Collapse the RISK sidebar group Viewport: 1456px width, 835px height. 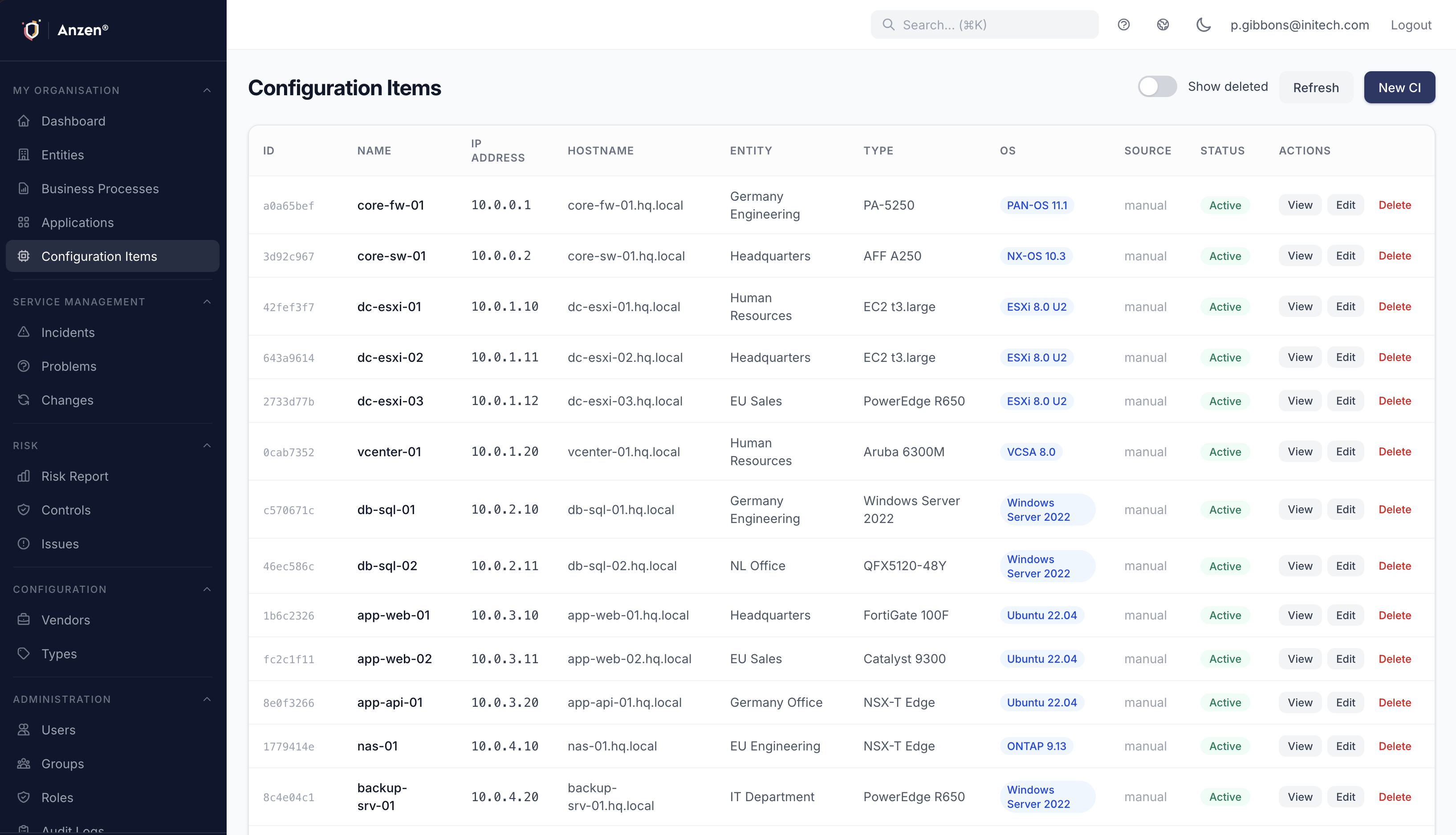point(207,445)
